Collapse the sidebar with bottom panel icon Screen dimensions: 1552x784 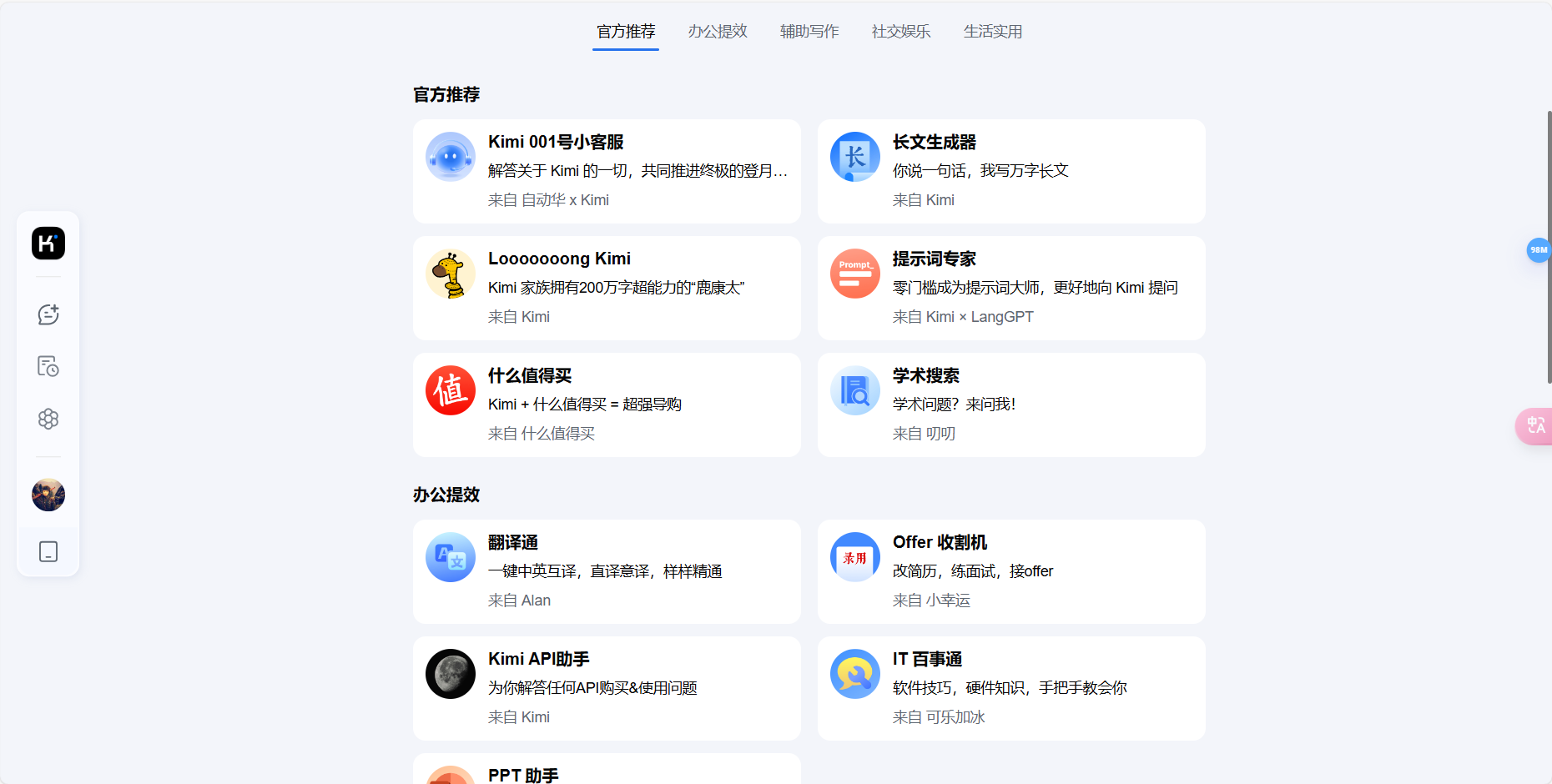click(x=48, y=551)
